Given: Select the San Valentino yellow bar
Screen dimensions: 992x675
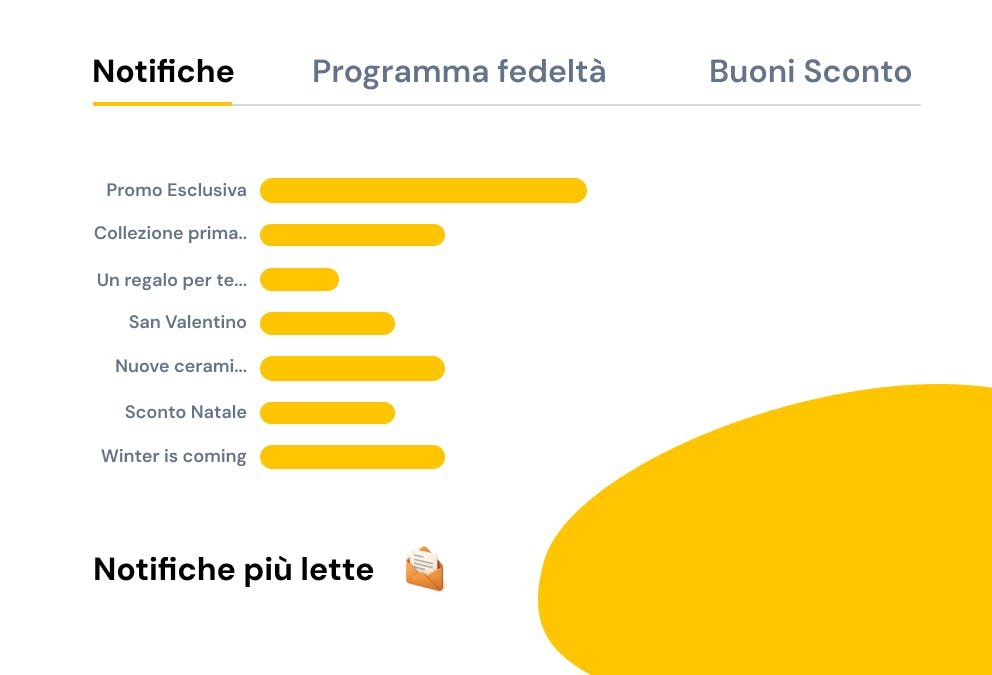Looking at the screenshot, I should coord(327,323).
